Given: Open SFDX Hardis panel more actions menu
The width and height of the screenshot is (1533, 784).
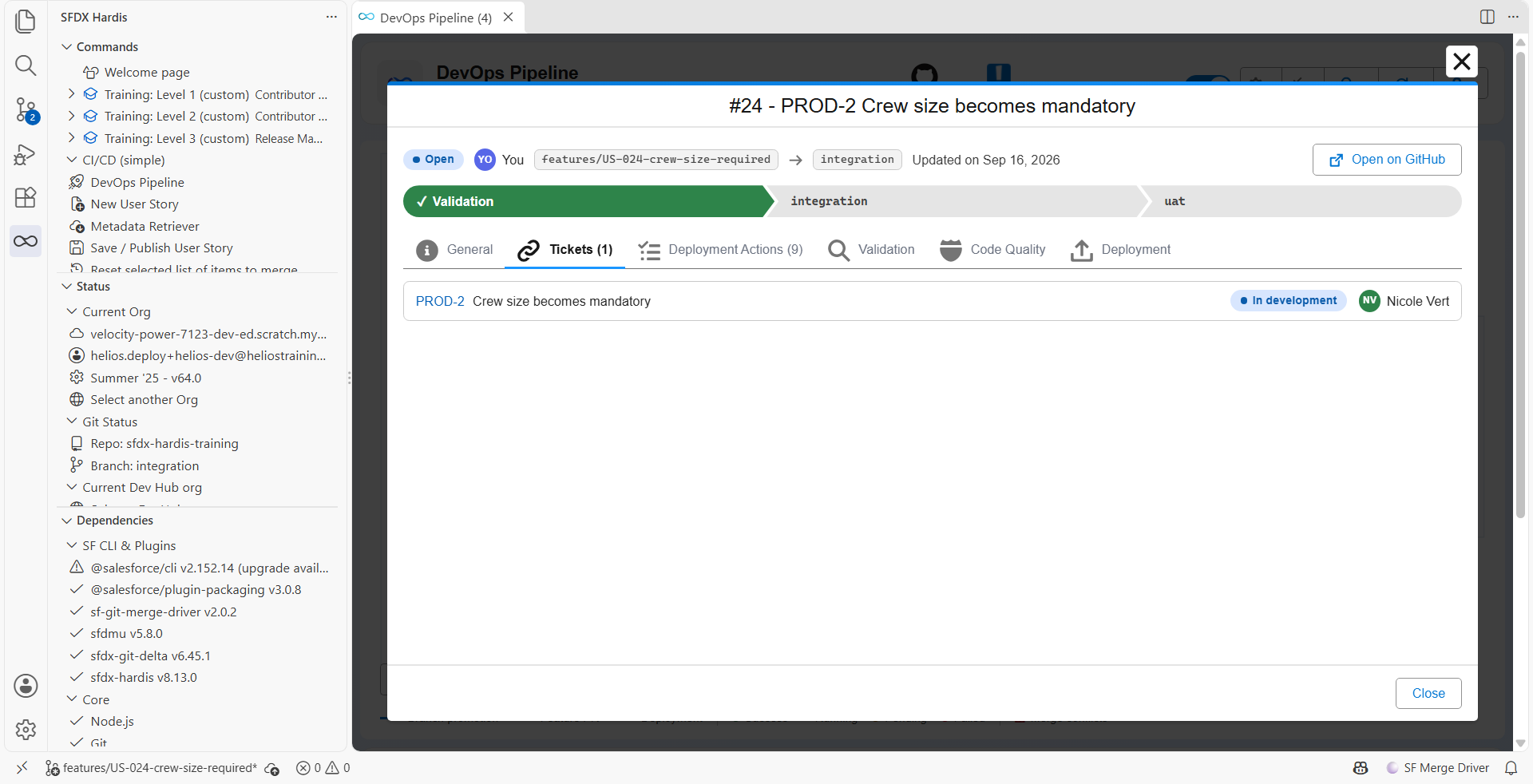Looking at the screenshot, I should (331, 17).
